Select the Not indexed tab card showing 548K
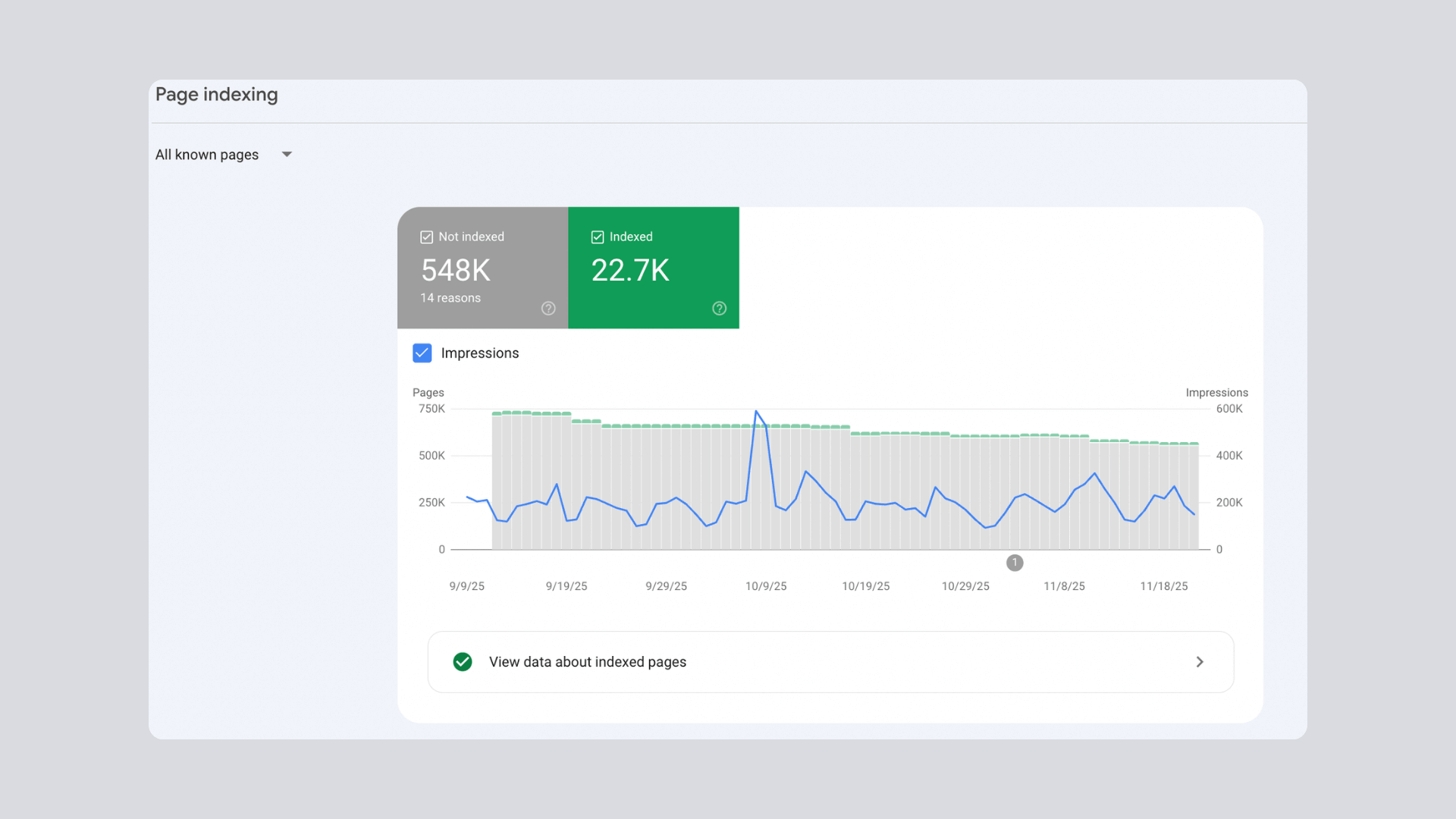The image size is (1456, 819). coord(482,268)
